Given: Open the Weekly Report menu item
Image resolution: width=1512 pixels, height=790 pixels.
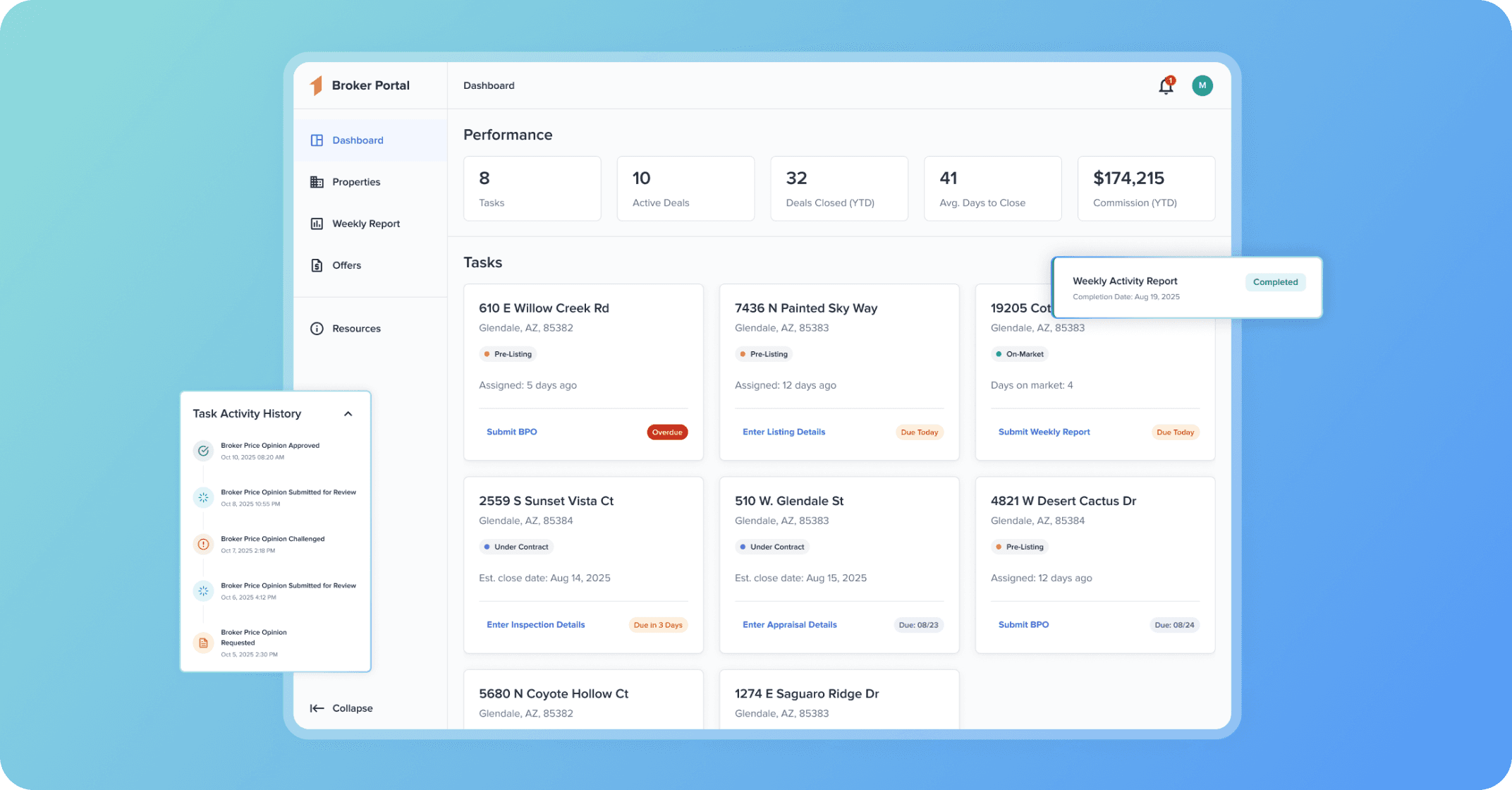Looking at the screenshot, I should pos(365,224).
